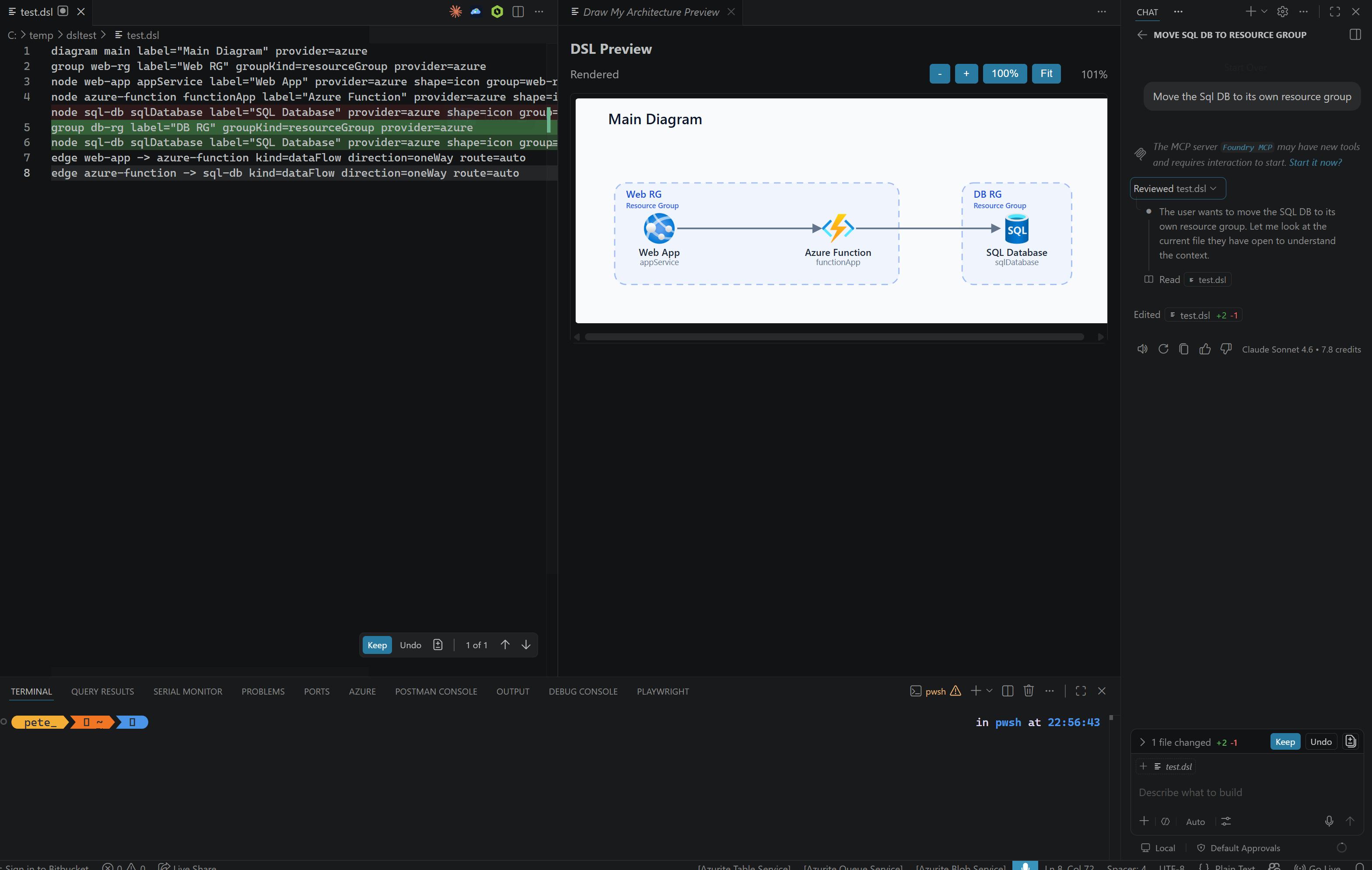Screen dimensions: 1372x870
Task: Click the Describe what to build input
Action: click(x=1246, y=792)
